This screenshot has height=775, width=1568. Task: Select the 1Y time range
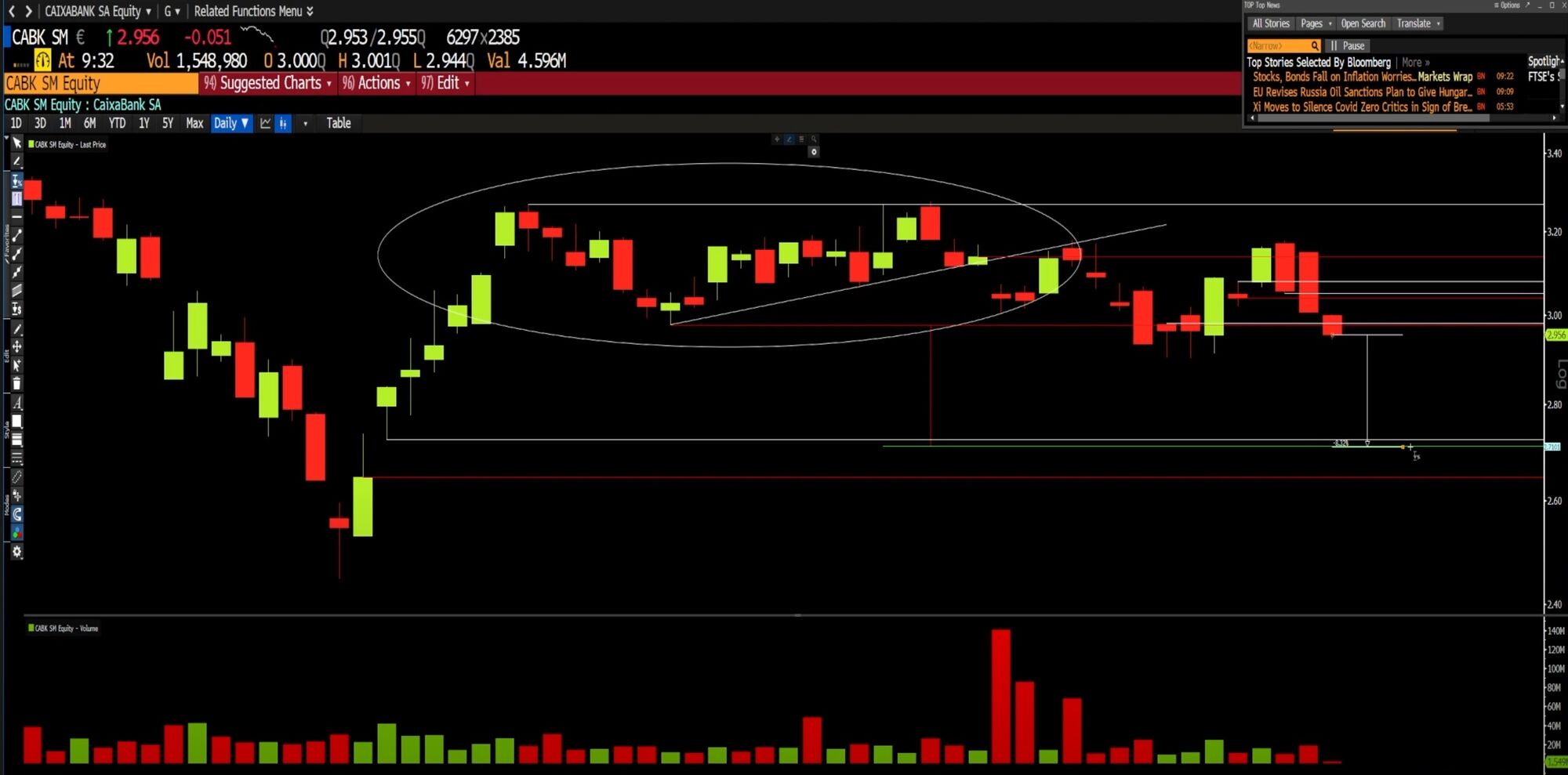(x=143, y=123)
